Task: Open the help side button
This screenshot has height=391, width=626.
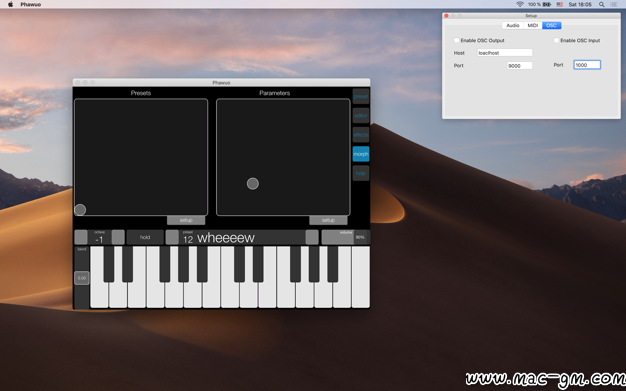Action: point(361,173)
